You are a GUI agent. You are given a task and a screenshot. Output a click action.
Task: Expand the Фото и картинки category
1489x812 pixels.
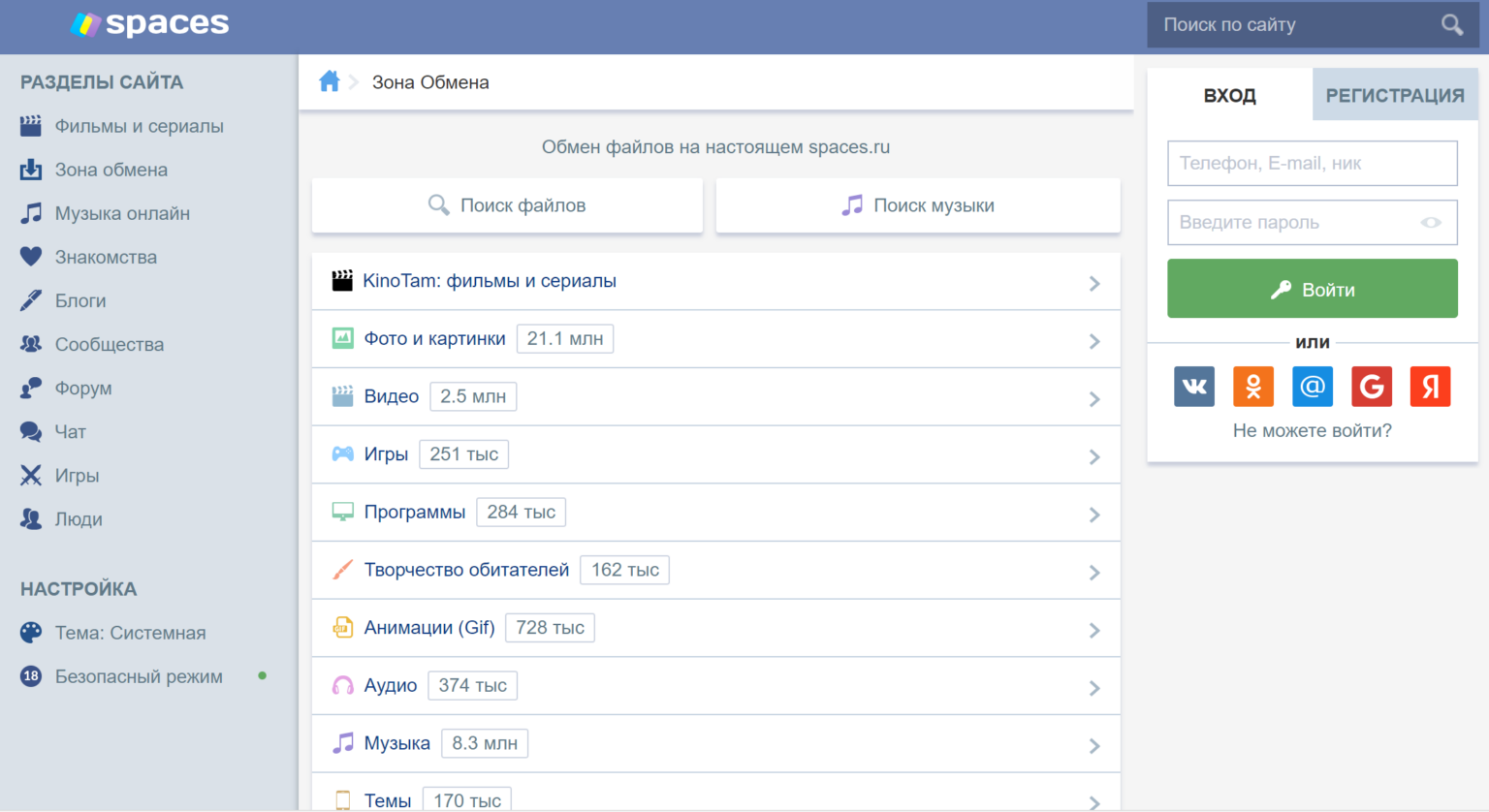point(434,339)
